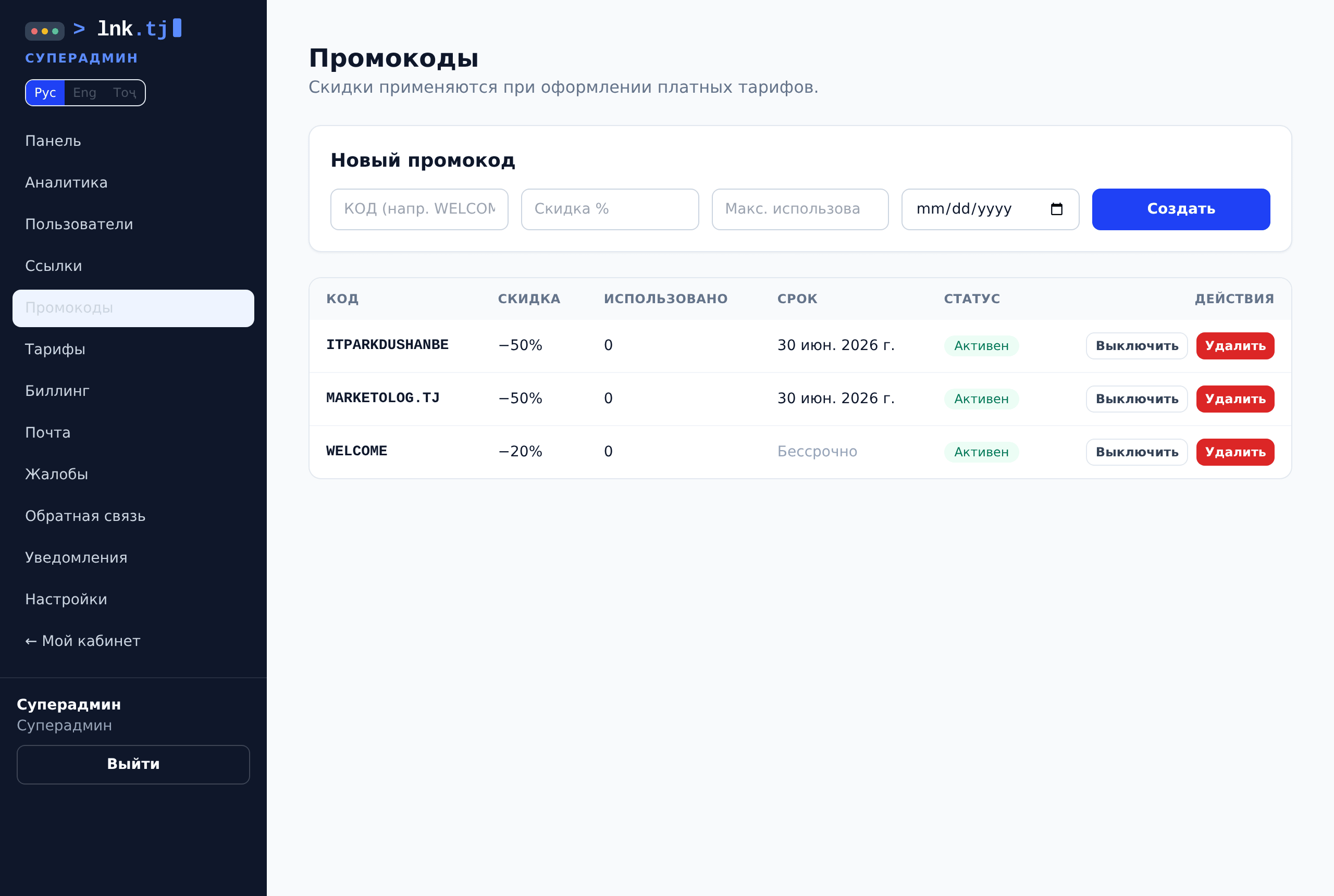Disable WELCOME promo with Выключить
The width and height of the screenshot is (1334, 896).
(x=1136, y=452)
